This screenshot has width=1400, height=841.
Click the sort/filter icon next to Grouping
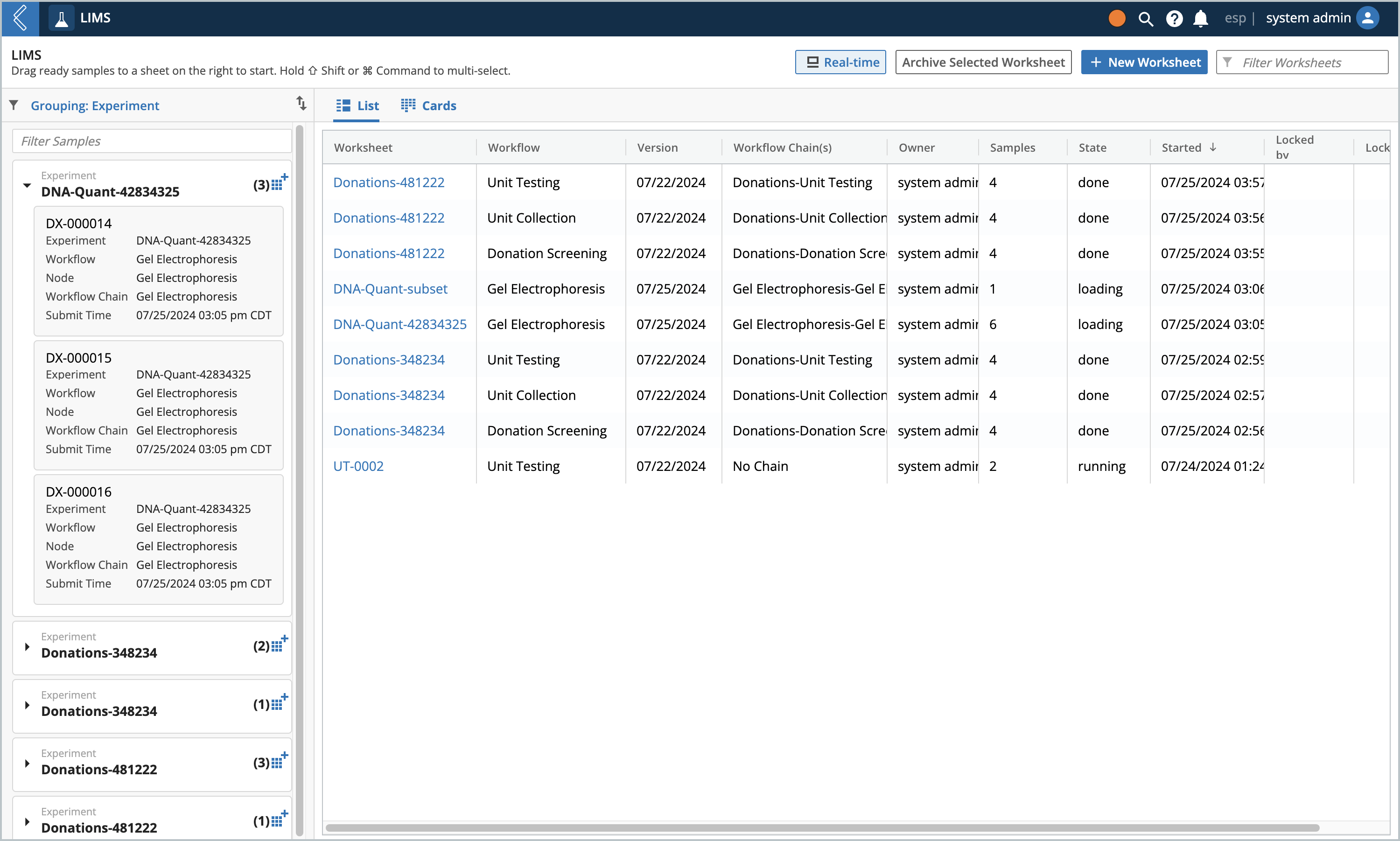[303, 104]
